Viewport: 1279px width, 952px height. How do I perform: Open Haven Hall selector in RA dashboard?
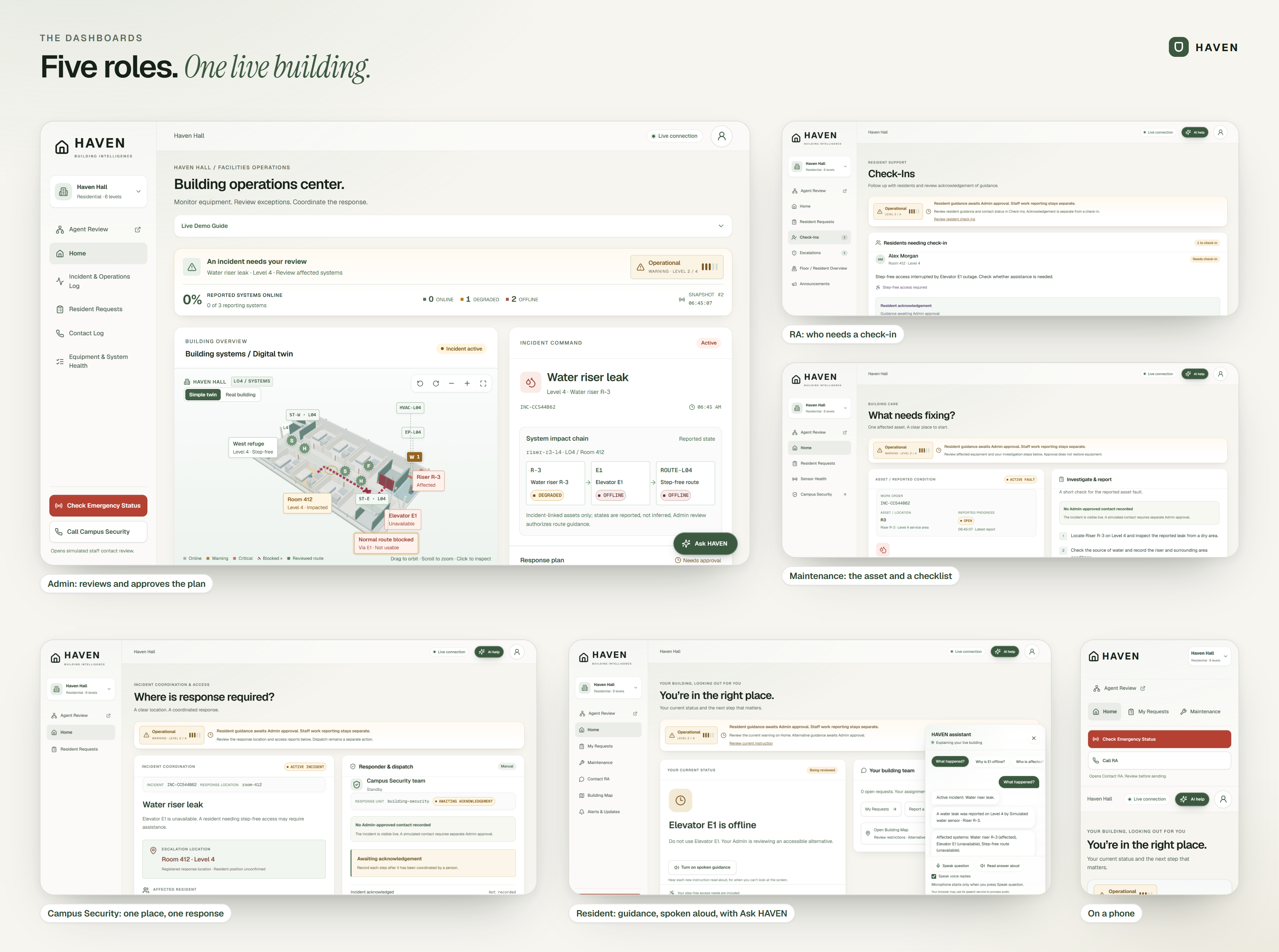tap(819, 167)
